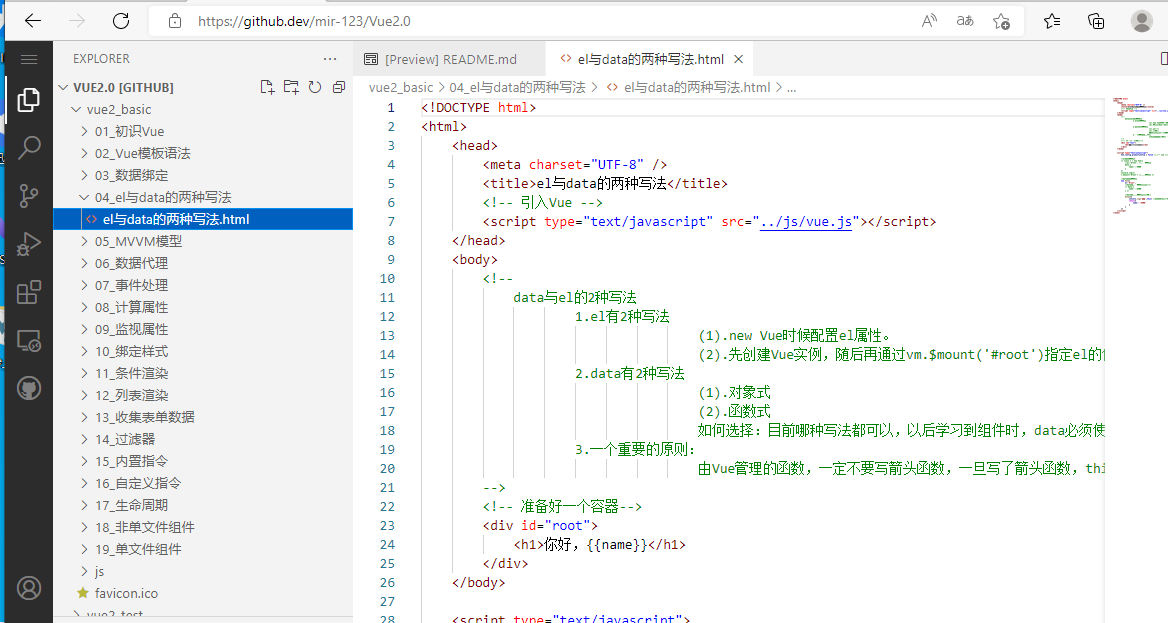The width and height of the screenshot is (1168, 623).
Task: Click the code minimap overview
Action: tap(1139, 155)
